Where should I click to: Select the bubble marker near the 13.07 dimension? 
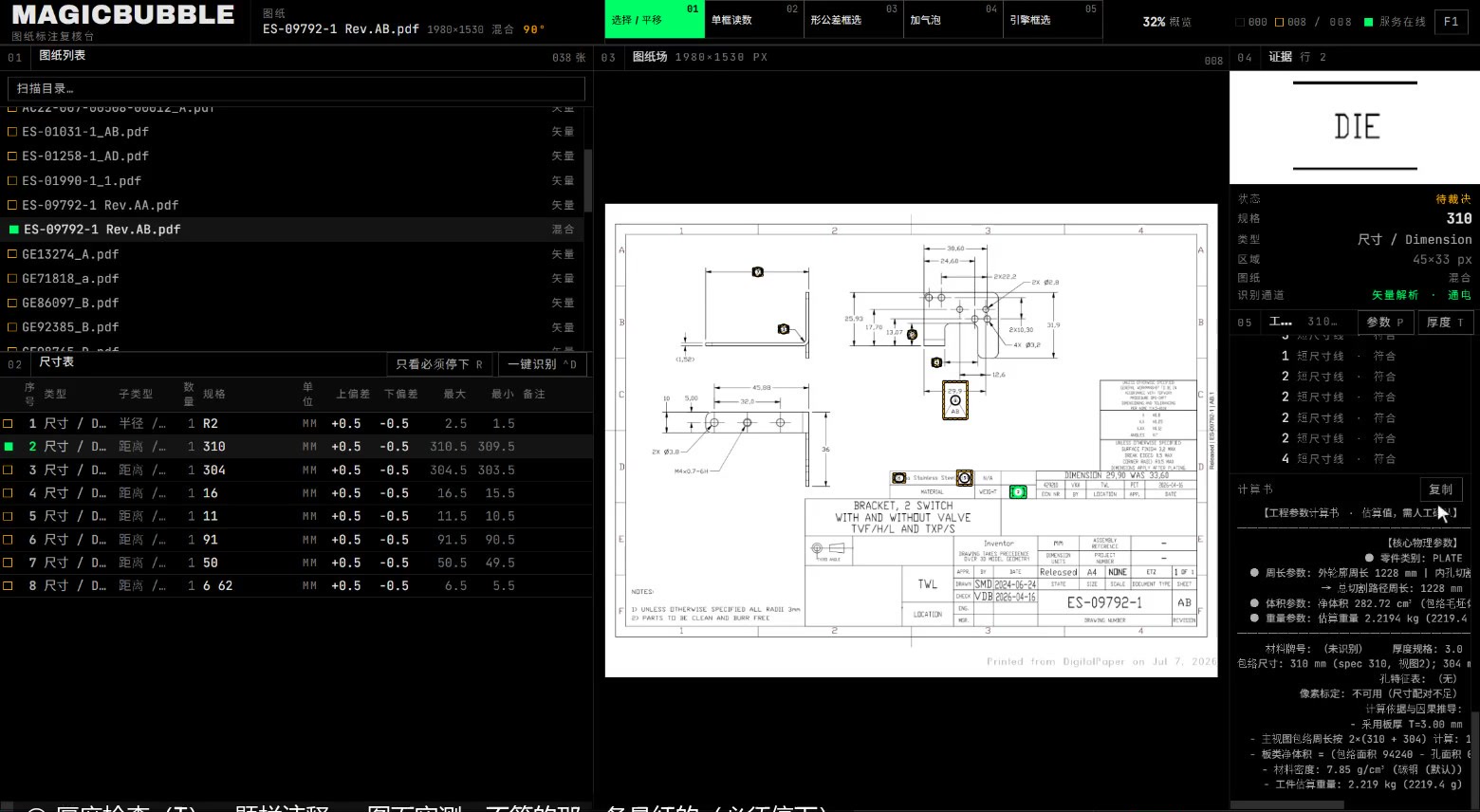(x=912, y=335)
